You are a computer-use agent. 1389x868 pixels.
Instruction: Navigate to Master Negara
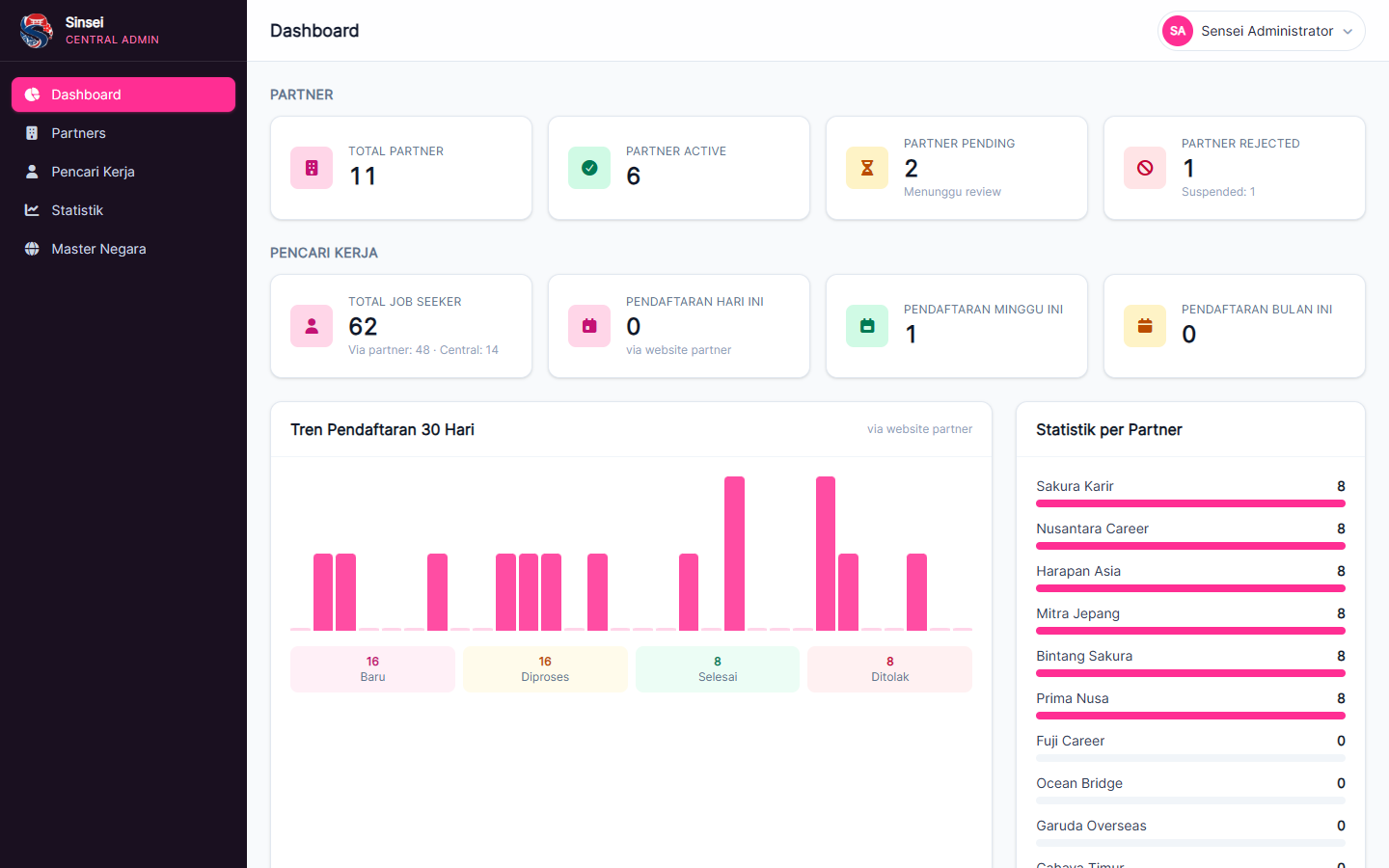[123, 249]
